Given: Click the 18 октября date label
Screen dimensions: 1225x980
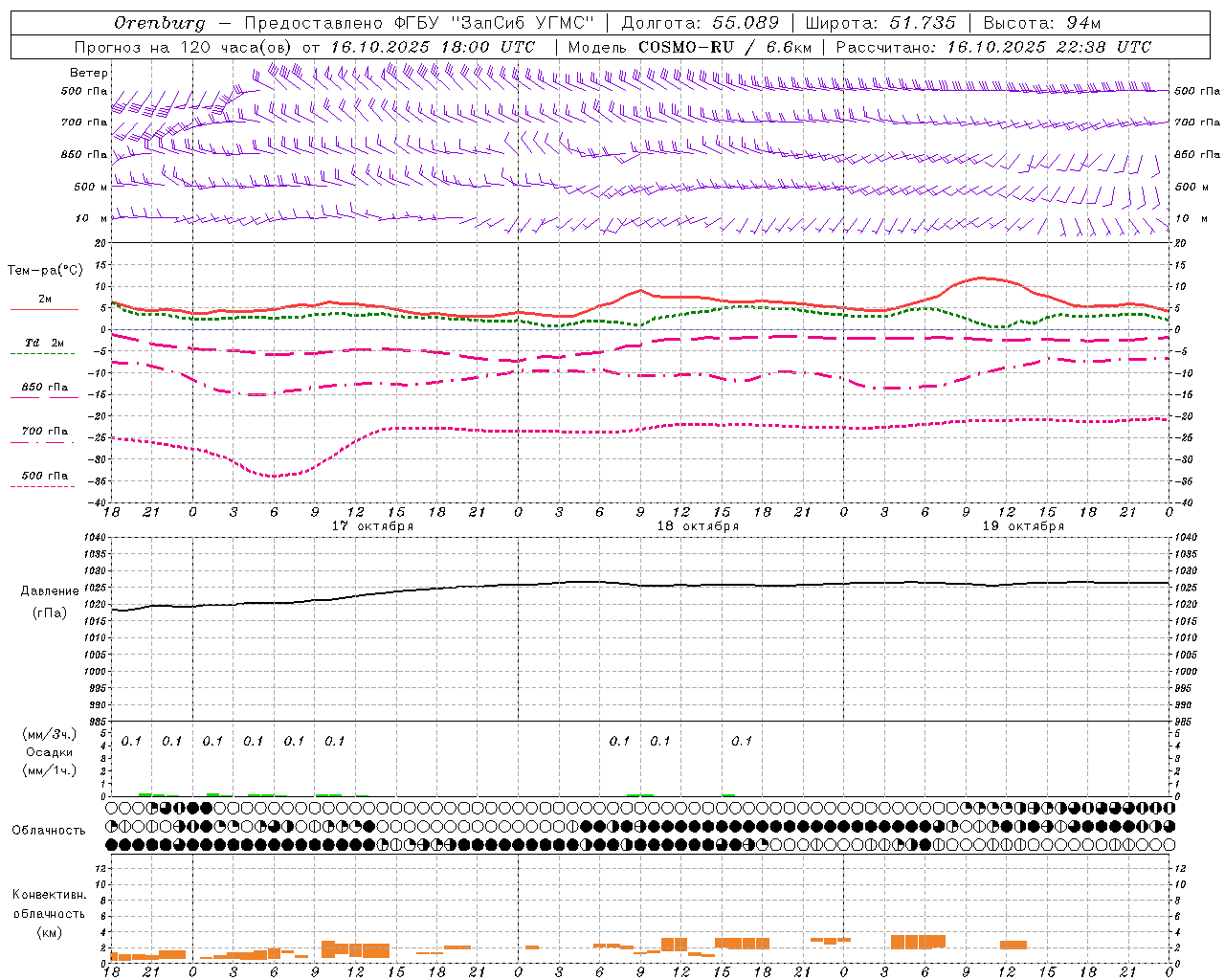Looking at the screenshot, I should tap(698, 526).
